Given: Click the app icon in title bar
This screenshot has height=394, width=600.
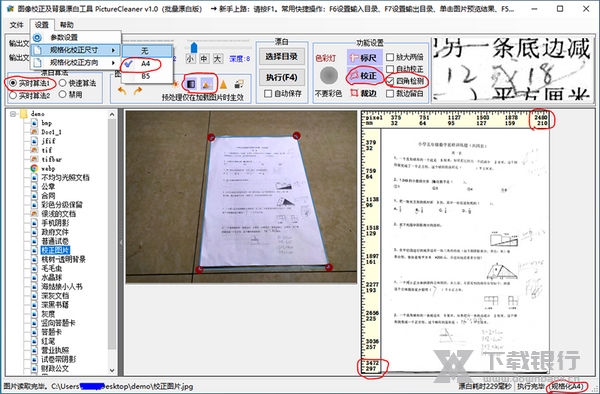Looking at the screenshot, I should pos(10,8).
